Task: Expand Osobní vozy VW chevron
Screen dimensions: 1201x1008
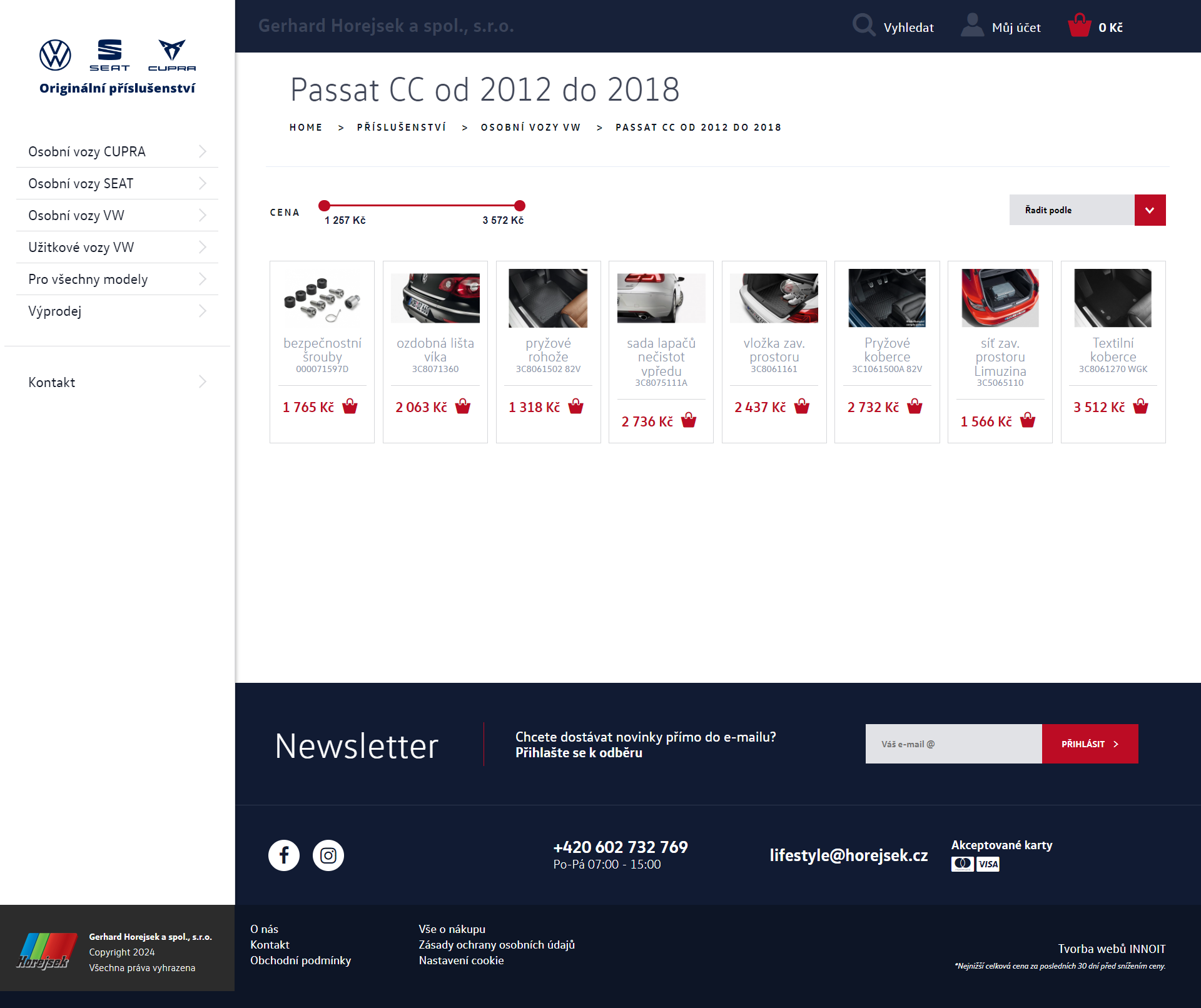Action: point(203,215)
